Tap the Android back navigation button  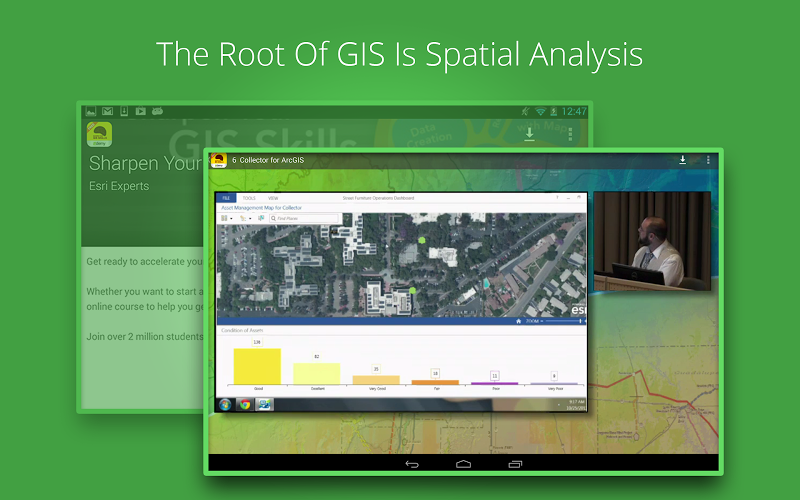412,464
